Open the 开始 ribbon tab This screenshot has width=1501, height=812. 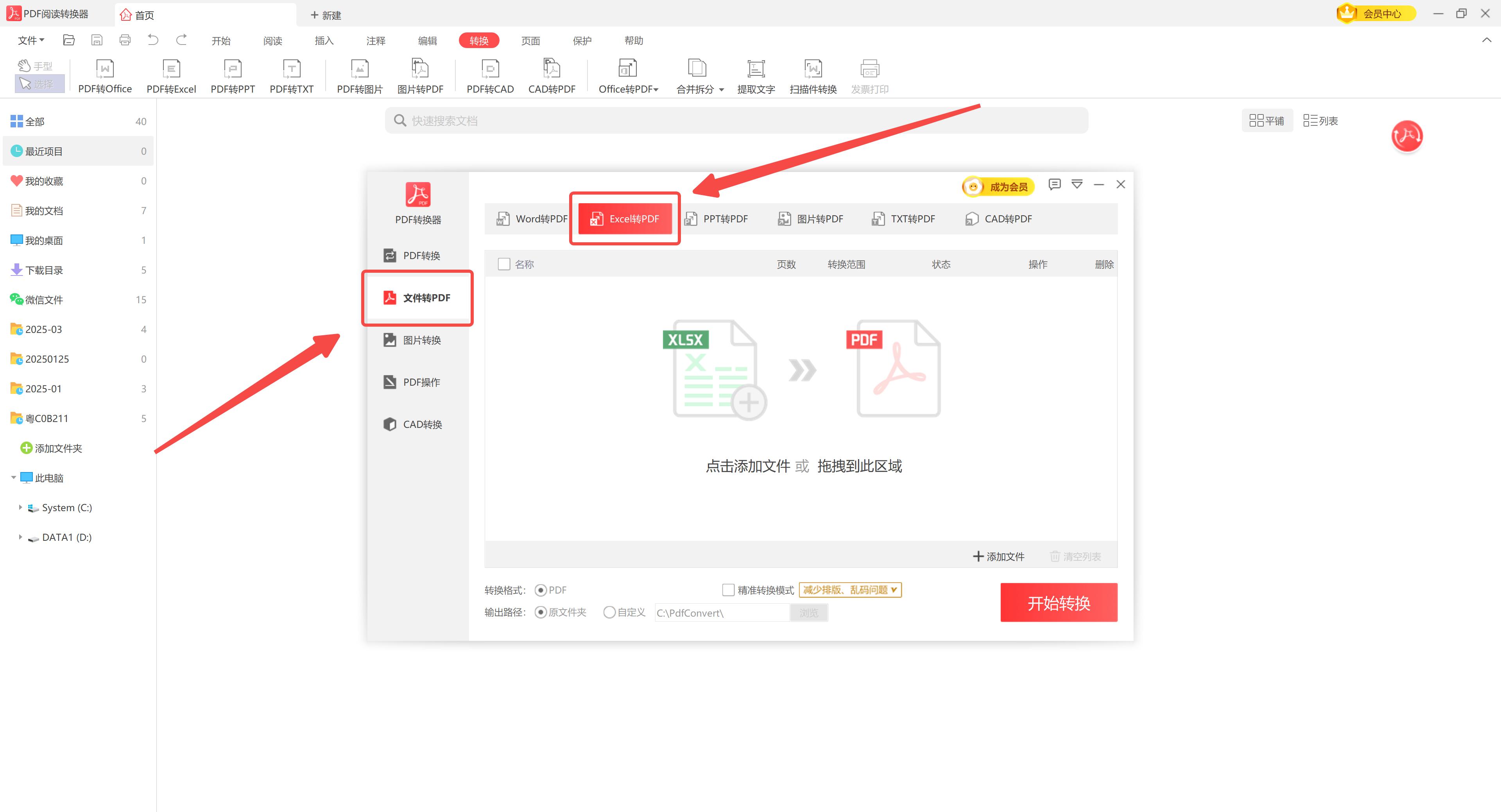click(221, 41)
